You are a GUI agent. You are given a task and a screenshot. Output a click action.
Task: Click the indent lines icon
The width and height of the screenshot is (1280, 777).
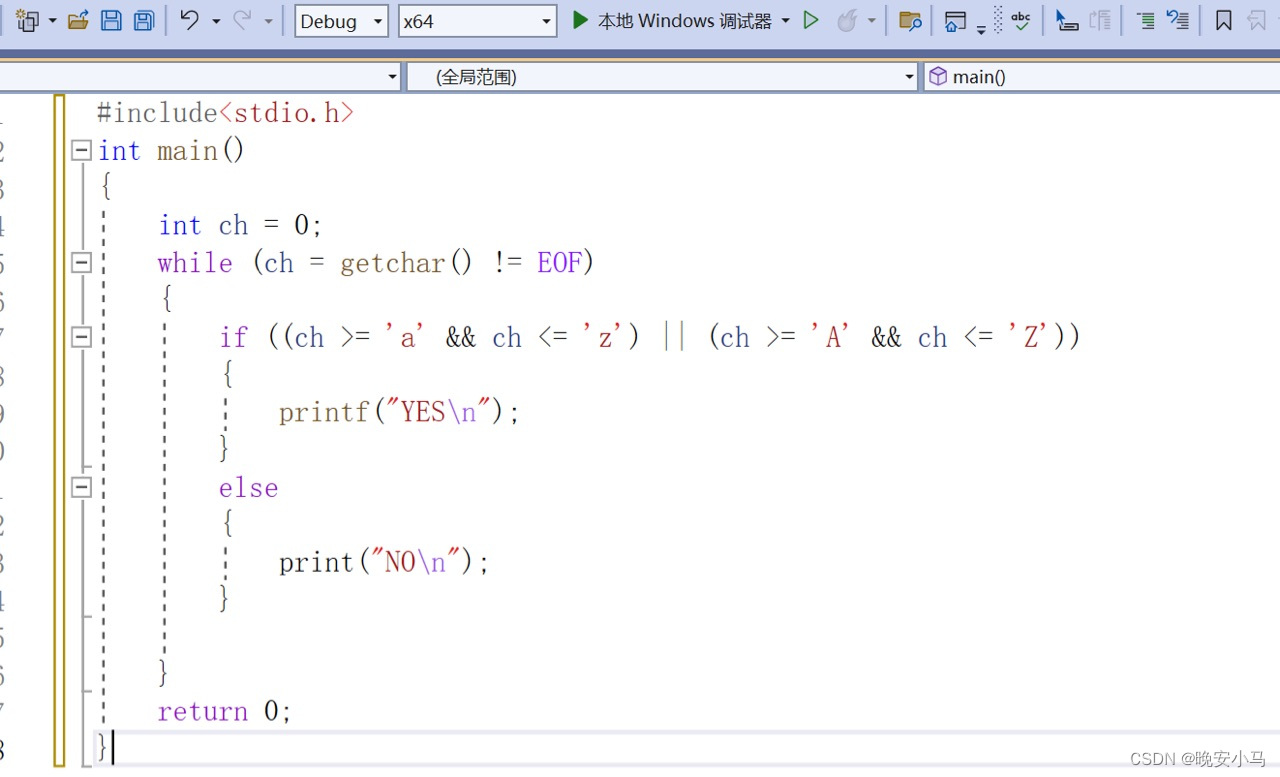pyautogui.click(x=1146, y=20)
